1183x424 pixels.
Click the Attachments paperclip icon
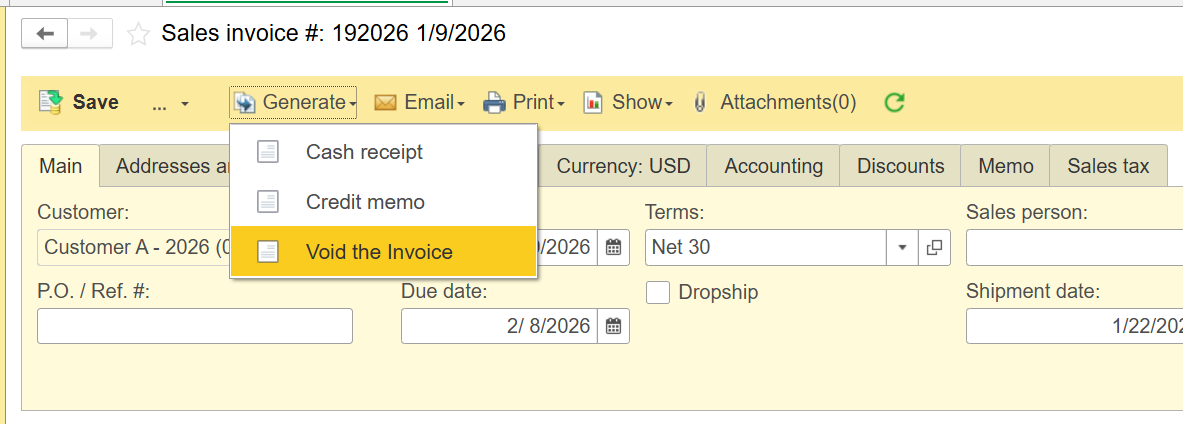701,102
